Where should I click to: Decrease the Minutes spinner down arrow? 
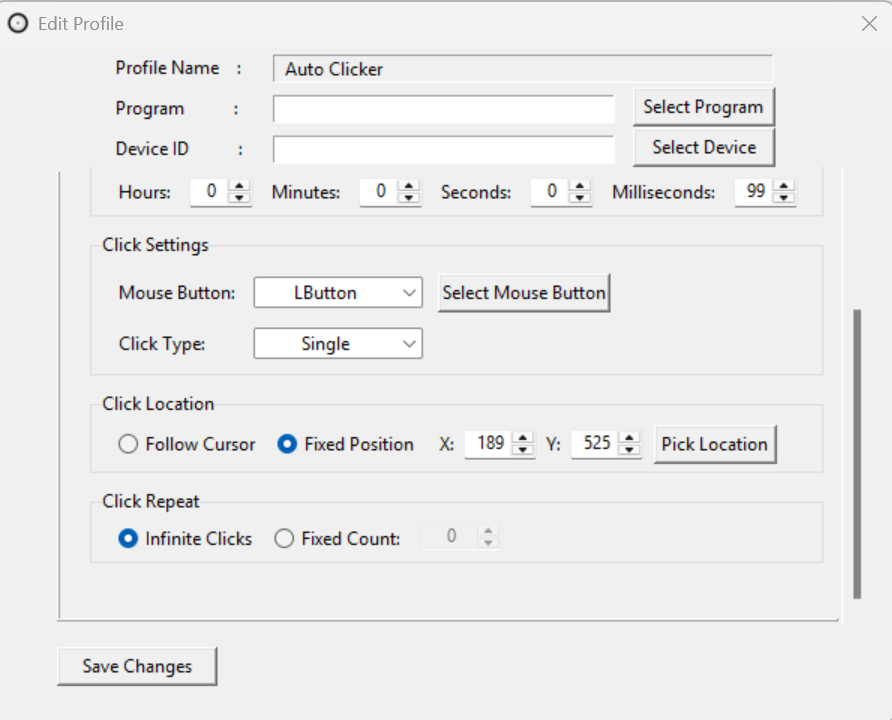click(408, 197)
